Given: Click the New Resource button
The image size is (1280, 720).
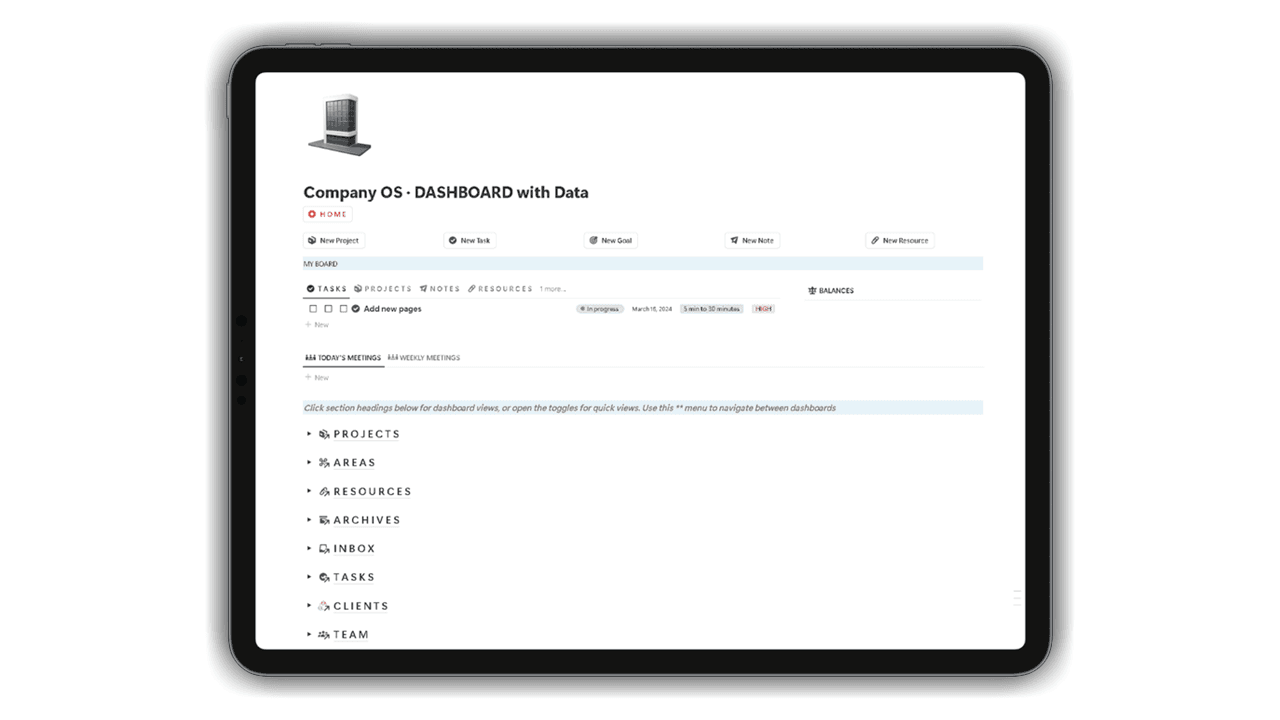Looking at the screenshot, I should [900, 240].
